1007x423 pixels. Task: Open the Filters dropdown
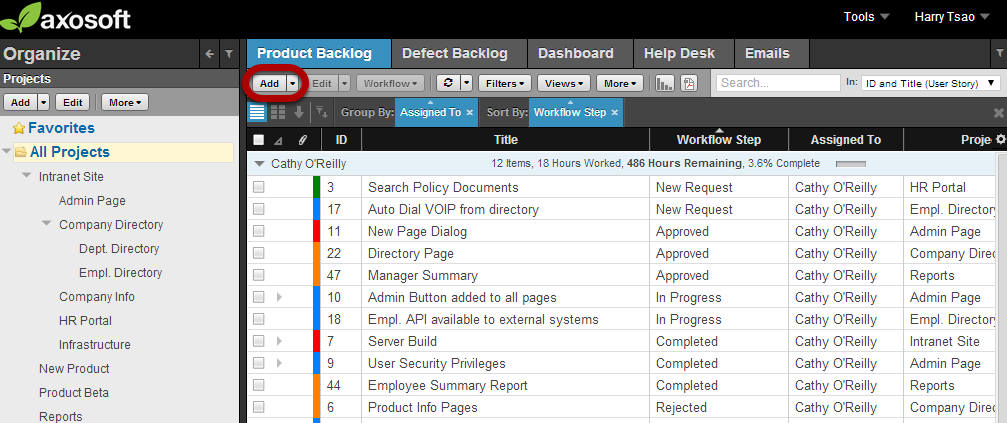pyautogui.click(x=505, y=83)
